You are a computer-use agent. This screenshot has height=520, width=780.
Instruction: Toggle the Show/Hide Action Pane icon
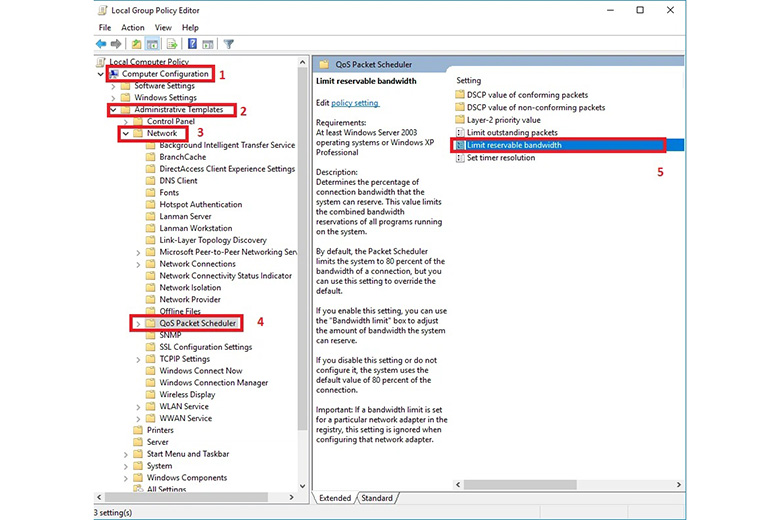(208, 44)
